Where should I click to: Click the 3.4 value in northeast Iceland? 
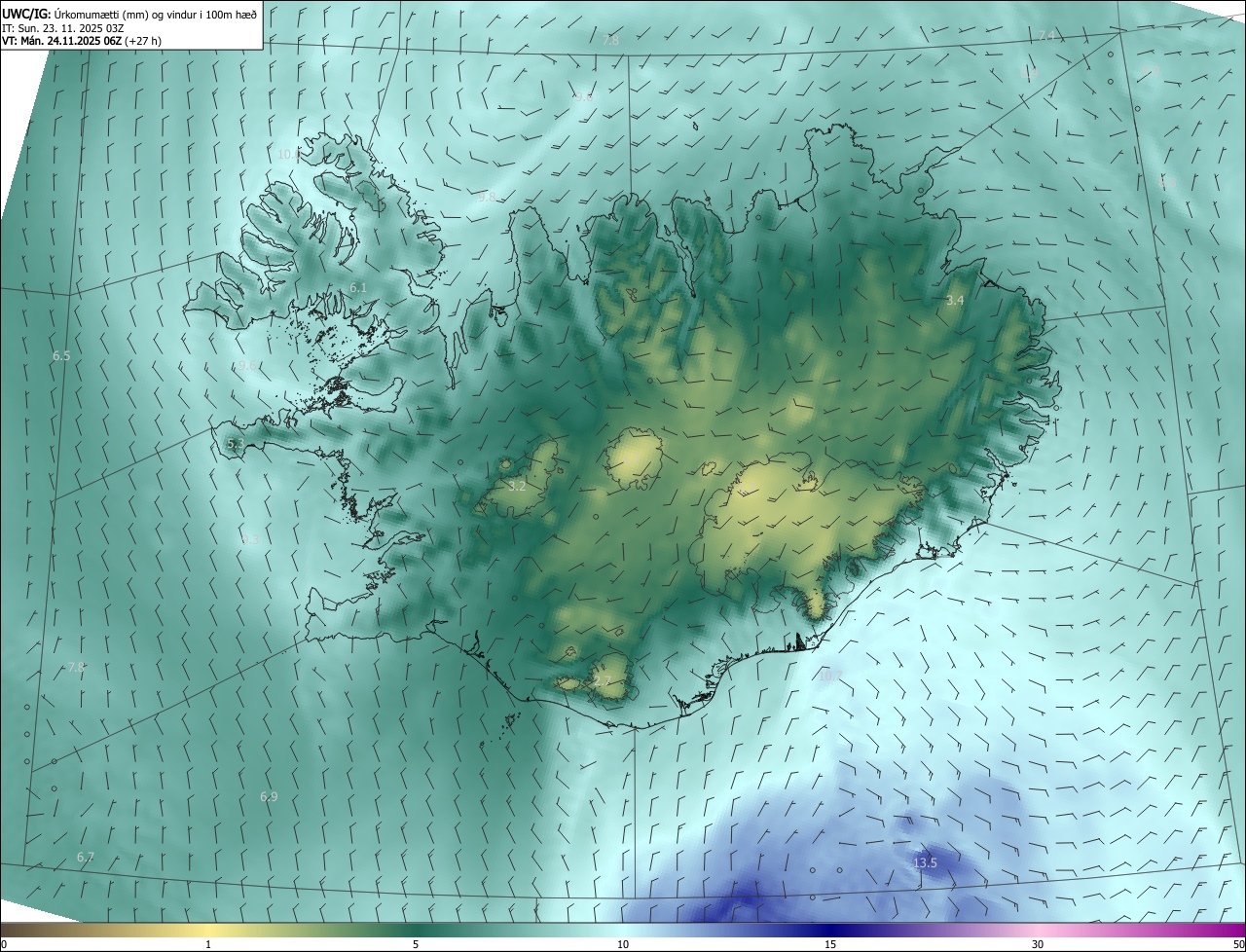[x=955, y=301]
